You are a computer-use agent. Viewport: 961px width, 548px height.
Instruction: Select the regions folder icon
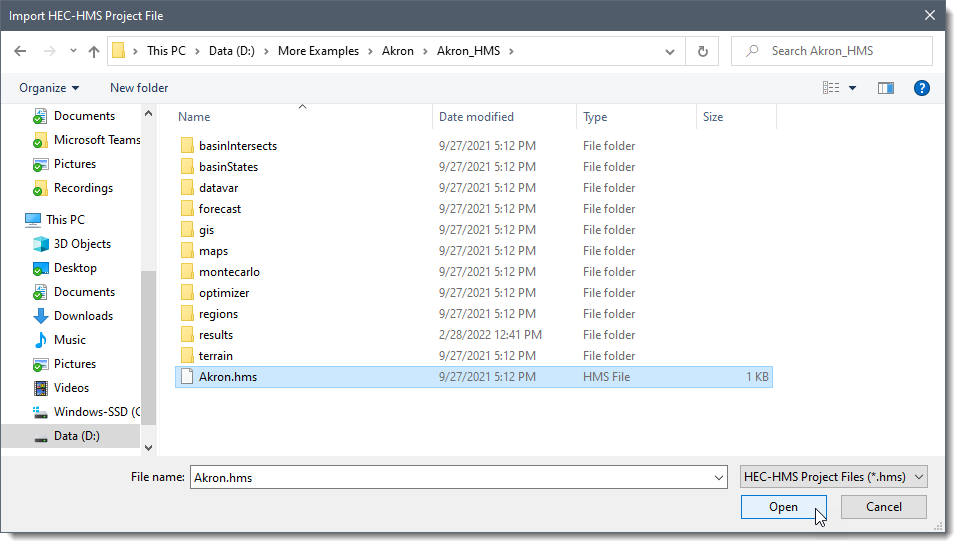(187, 313)
